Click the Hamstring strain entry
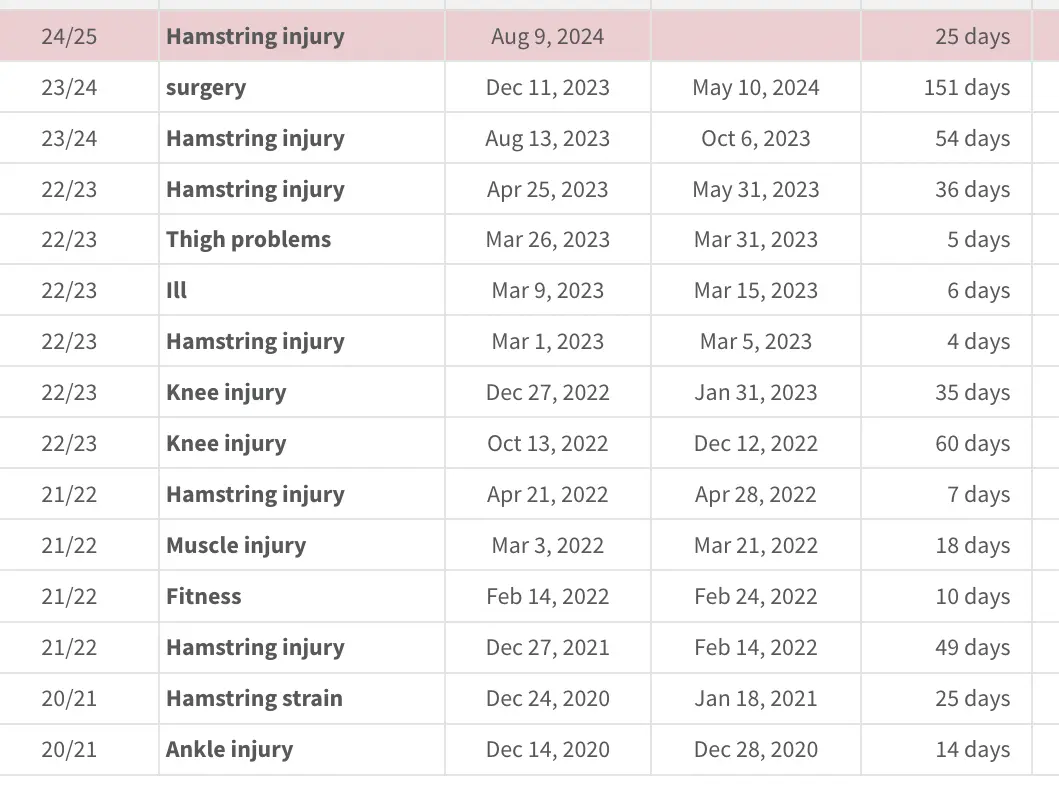 click(x=254, y=699)
